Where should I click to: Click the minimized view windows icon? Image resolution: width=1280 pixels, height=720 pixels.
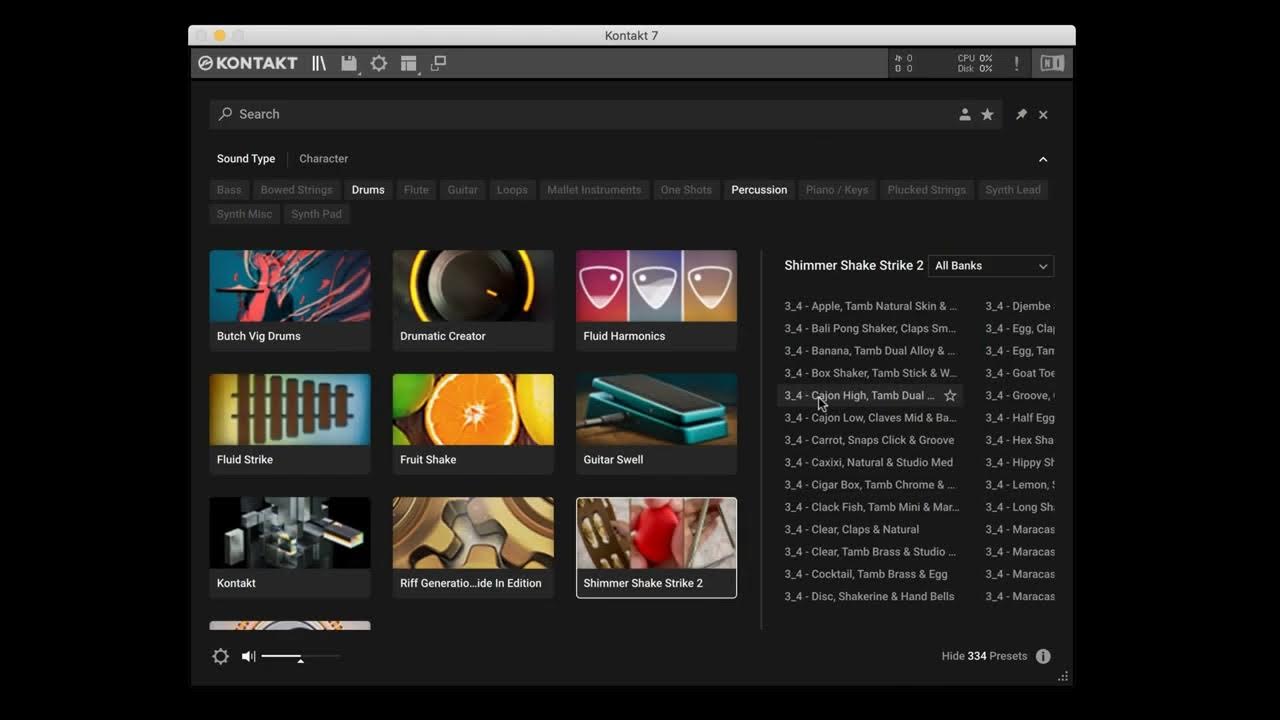click(x=438, y=63)
